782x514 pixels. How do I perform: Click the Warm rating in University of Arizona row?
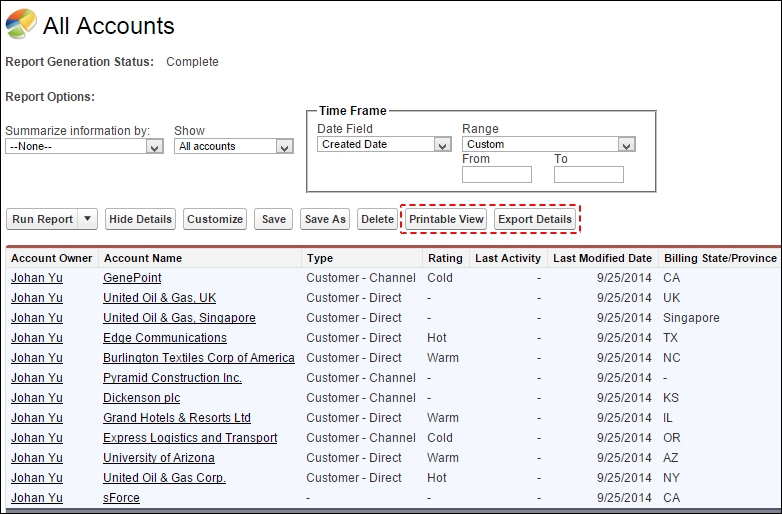(443, 458)
